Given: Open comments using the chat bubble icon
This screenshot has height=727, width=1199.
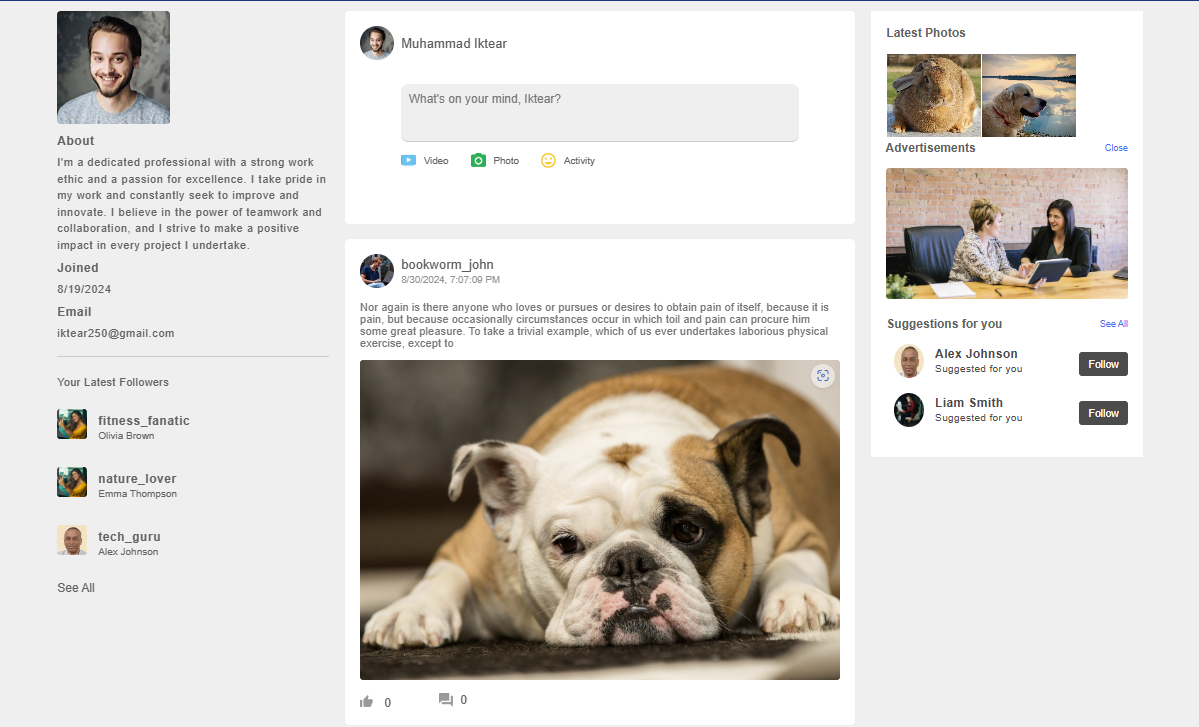Looking at the screenshot, I should (446, 700).
